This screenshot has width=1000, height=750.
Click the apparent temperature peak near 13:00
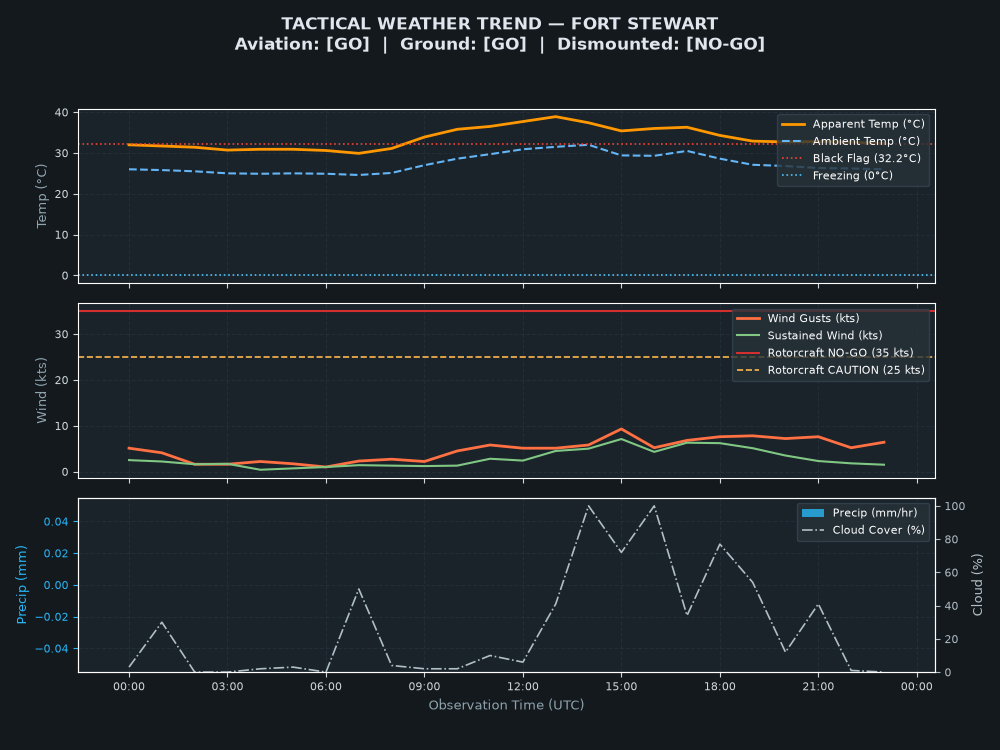(x=555, y=117)
